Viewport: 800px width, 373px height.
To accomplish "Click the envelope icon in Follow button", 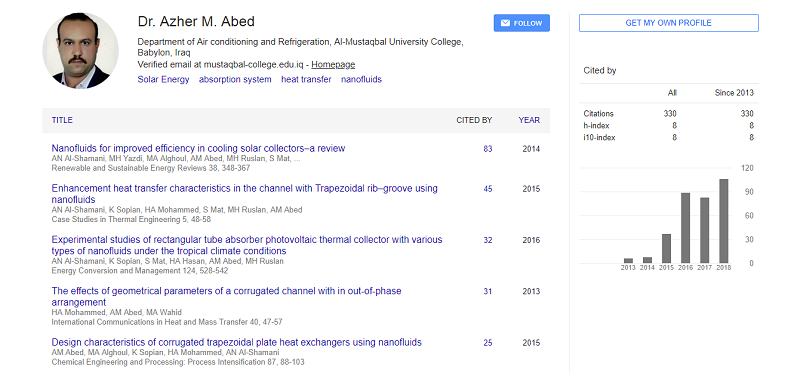I will (x=505, y=23).
